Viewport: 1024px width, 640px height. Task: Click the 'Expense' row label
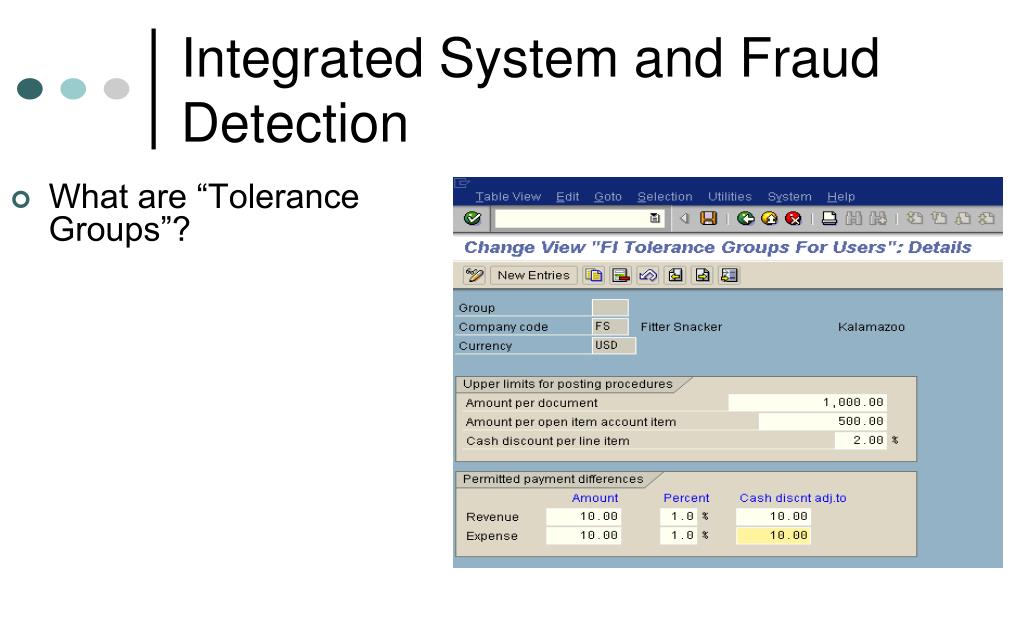coord(492,536)
